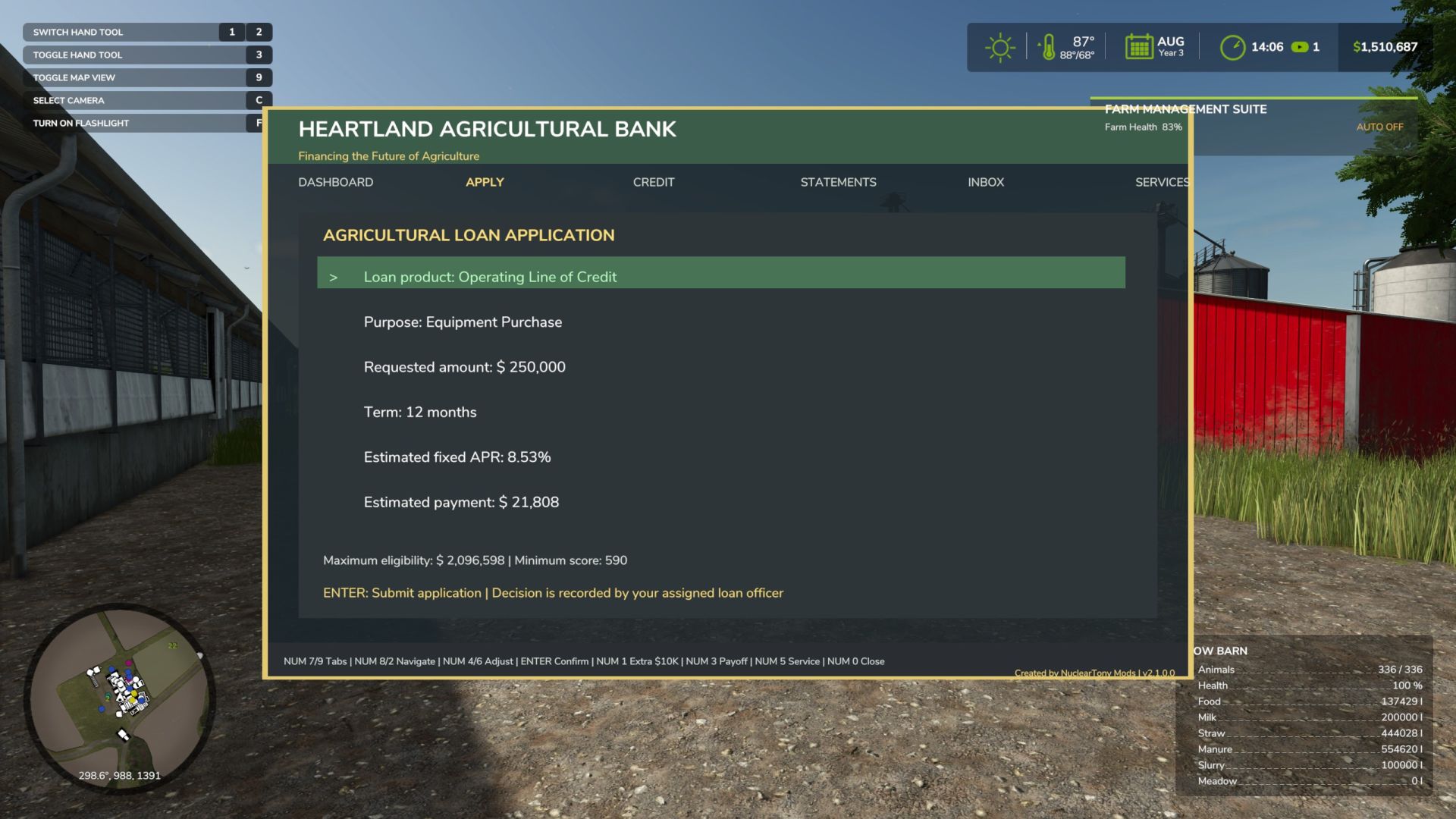1456x819 pixels.
Task: Click the NUM 7/9 Tabs hint
Action: pos(315,661)
